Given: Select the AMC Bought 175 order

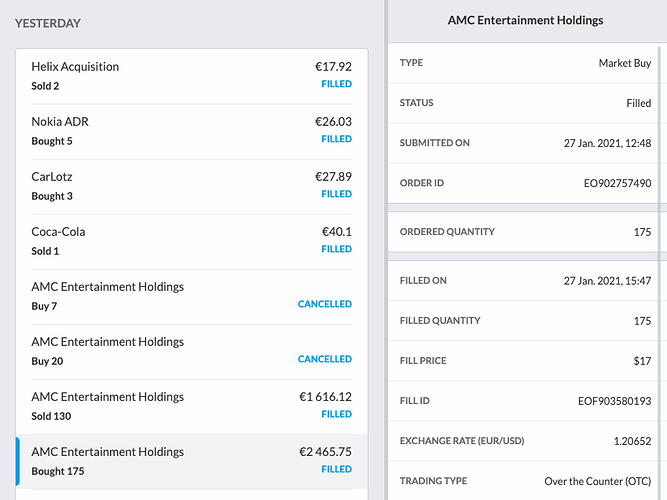Looking at the screenshot, I should 191,462.
